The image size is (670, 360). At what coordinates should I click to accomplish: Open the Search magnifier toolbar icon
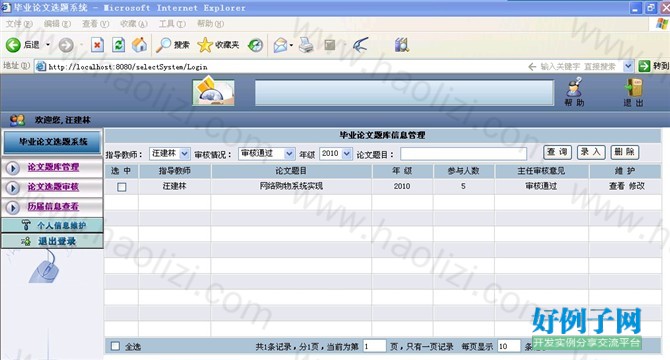(x=163, y=44)
